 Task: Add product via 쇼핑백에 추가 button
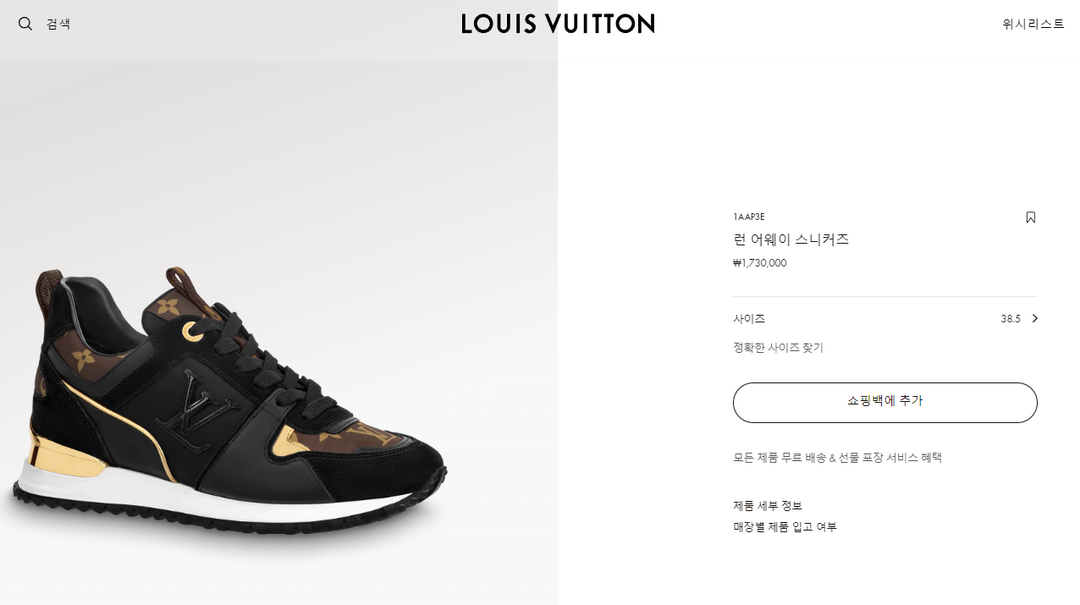[885, 402]
